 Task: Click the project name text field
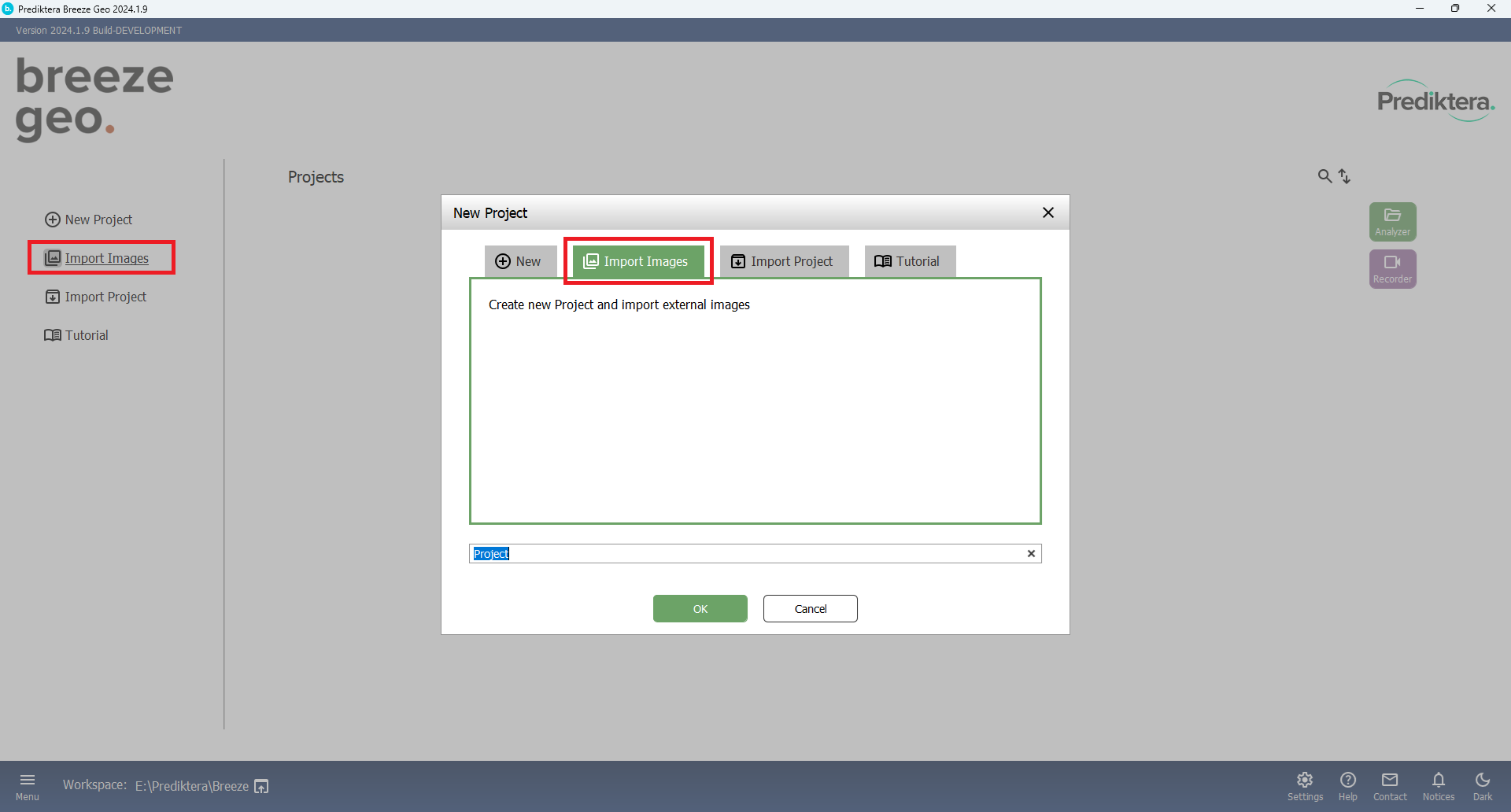pyautogui.click(x=748, y=554)
